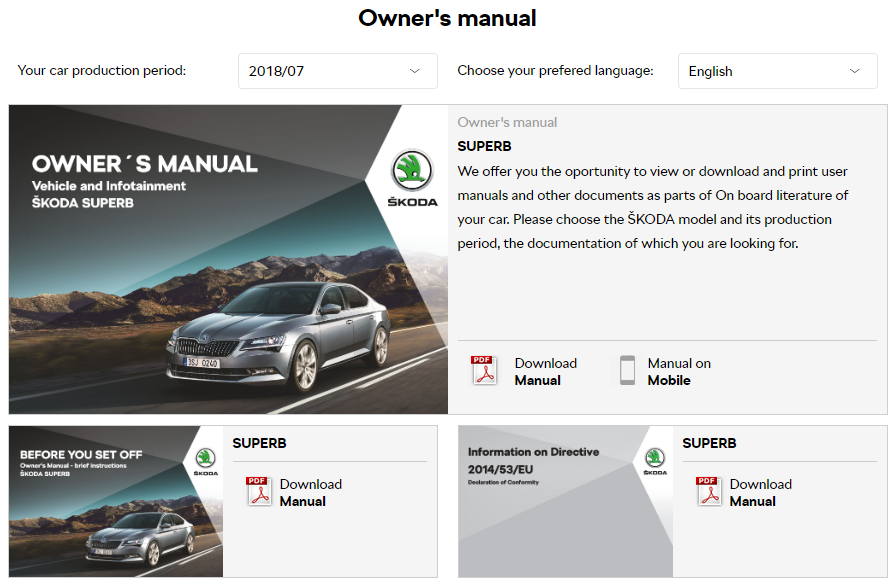This screenshot has height=585, width=896.
Task: Click the ŠKODA logo on the Directive information cover
Action: coord(655,462)
